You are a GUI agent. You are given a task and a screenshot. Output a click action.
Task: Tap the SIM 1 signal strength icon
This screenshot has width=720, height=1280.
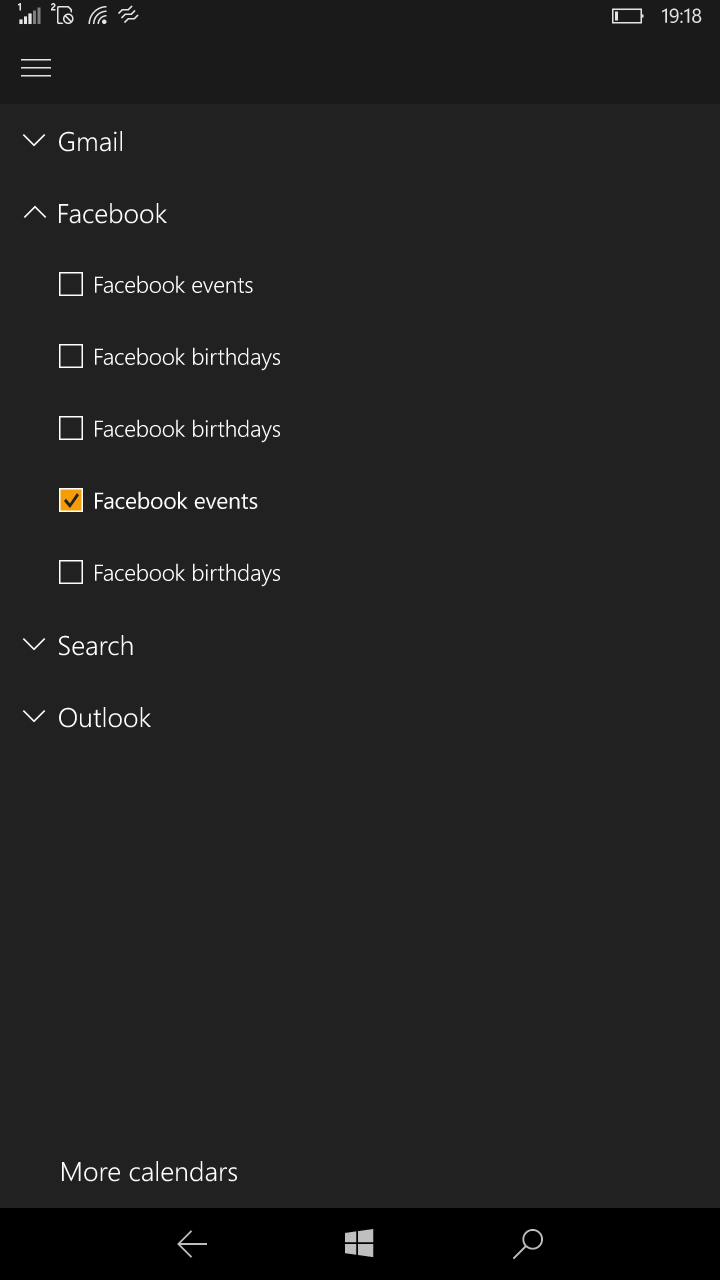[x=28, y=14]
